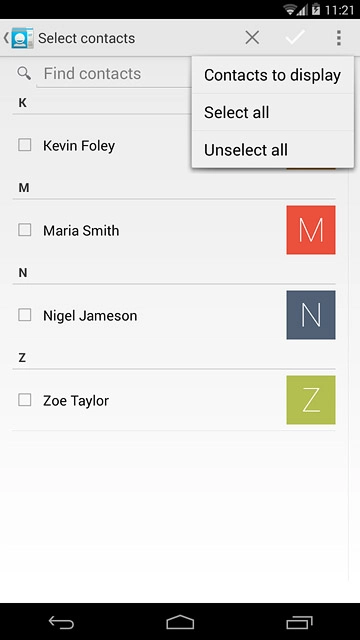Screen dimensions: 360x640
Task: Tap the X cancel icon in action bar
Action: coord(252,38)
